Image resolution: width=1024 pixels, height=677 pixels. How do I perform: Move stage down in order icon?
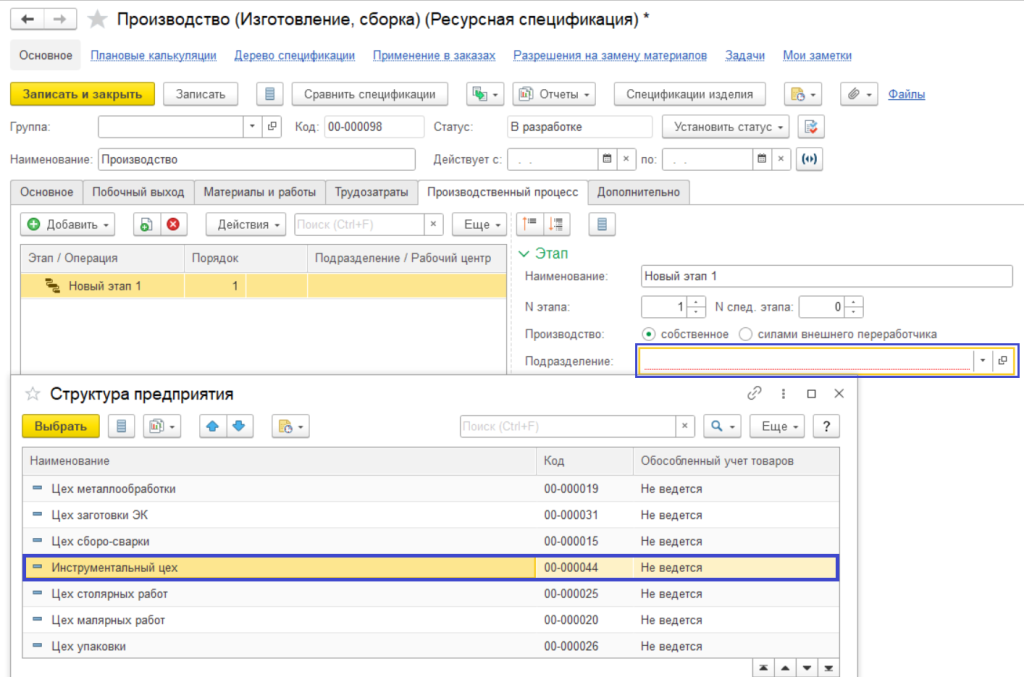(x=556, y=224)
